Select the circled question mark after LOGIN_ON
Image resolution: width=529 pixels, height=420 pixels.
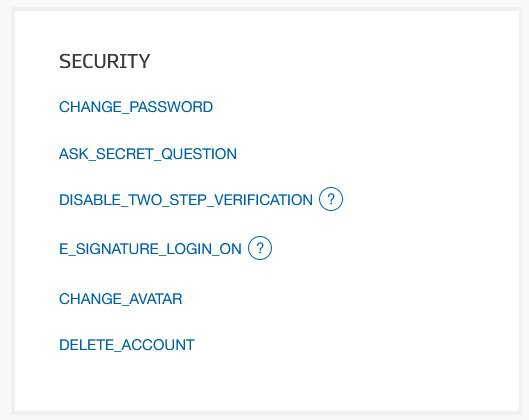tap(260, 248)
